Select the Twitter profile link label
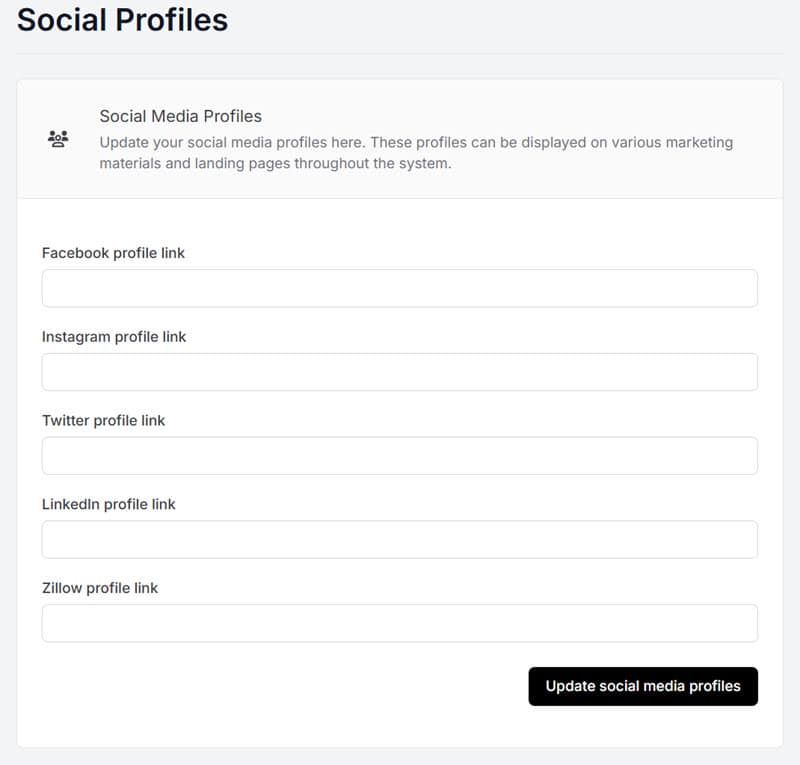The height and width of the screenshot is (765, 800). tap(103, 420)
